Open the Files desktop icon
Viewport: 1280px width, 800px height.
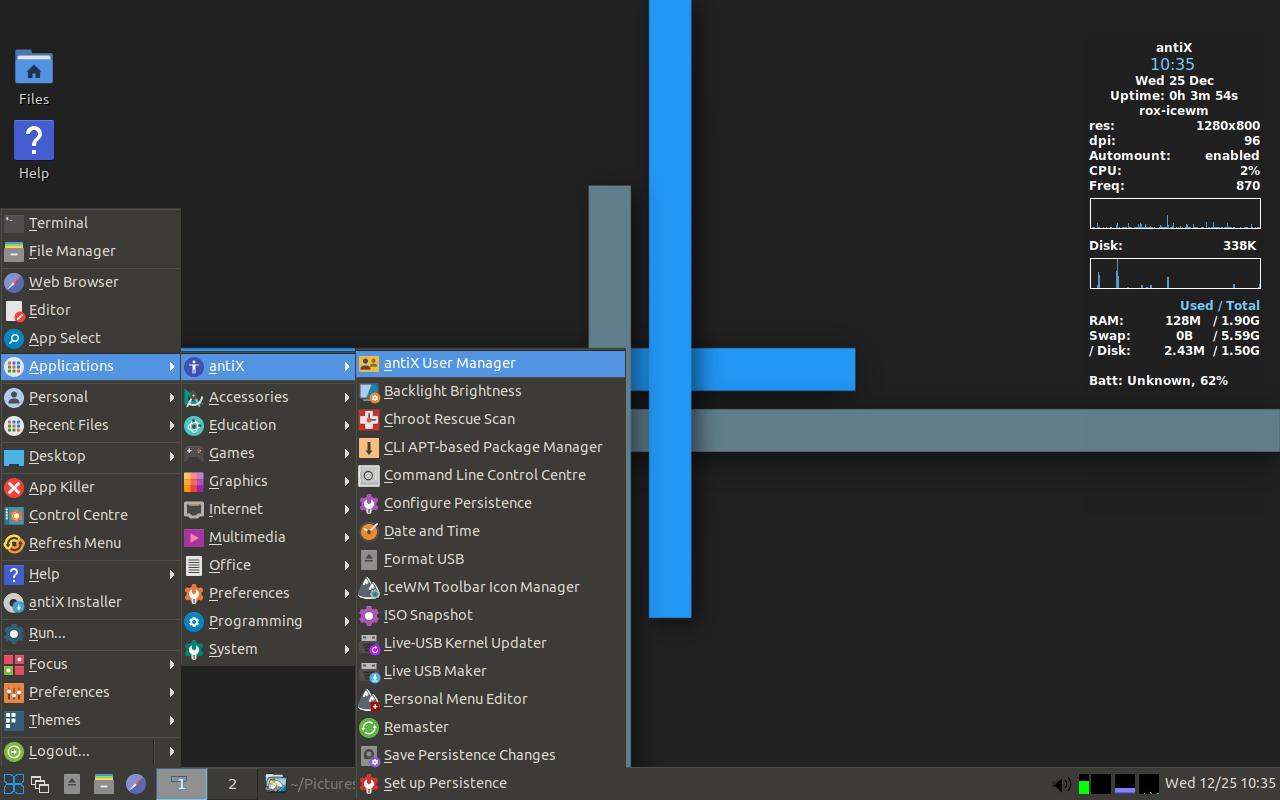click(x=34, y=77)
